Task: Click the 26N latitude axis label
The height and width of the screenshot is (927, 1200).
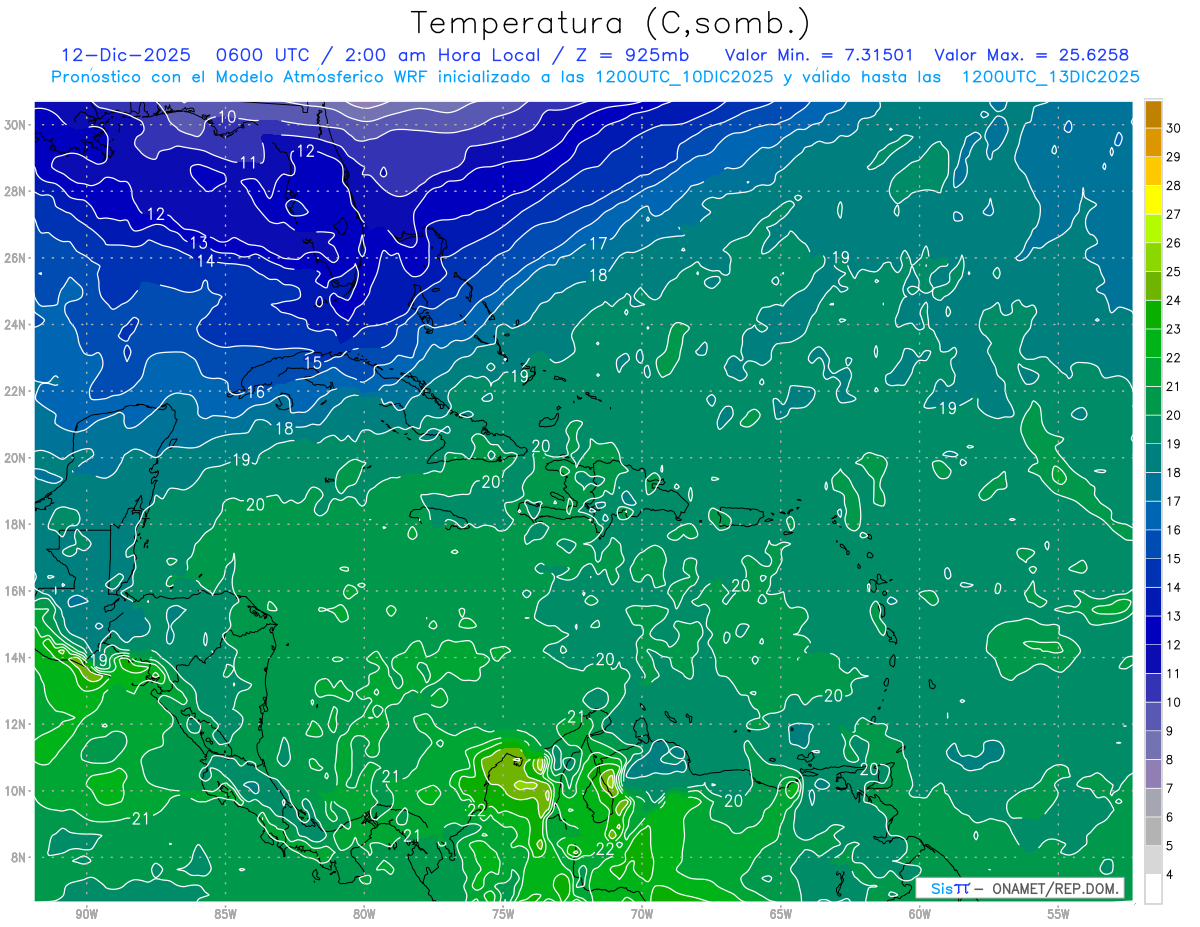Action: tap(16, 258)
